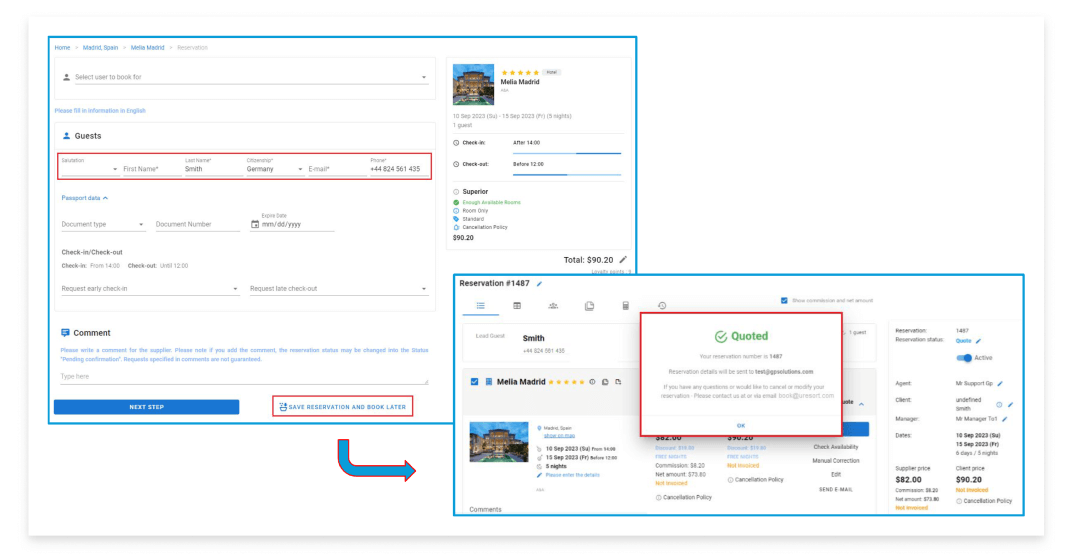
Task: Open Cancellation Policy in right summary panel
Action: pyautogui.click(x=985, y=501)
